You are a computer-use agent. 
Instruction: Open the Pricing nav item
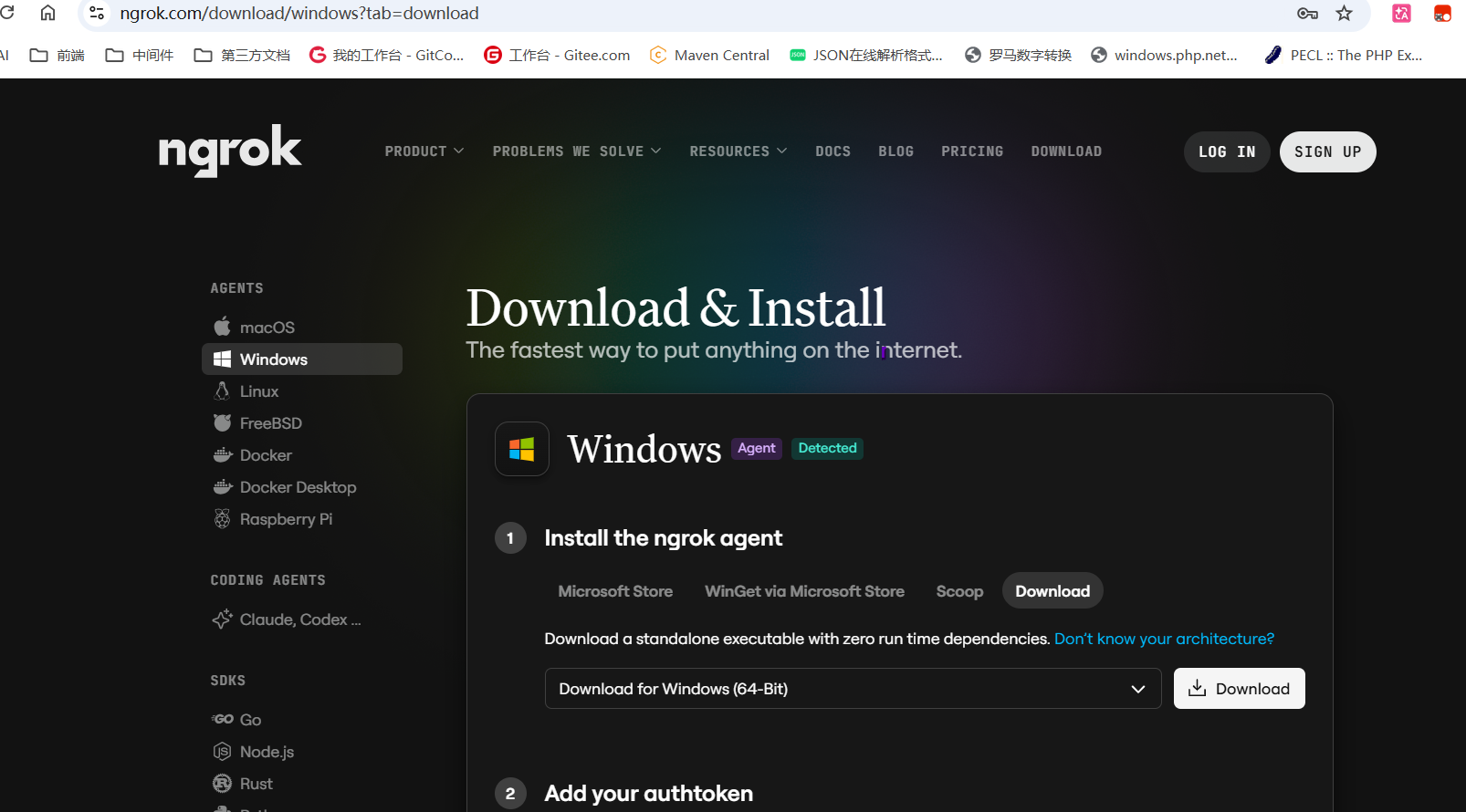tap(972, 151)
